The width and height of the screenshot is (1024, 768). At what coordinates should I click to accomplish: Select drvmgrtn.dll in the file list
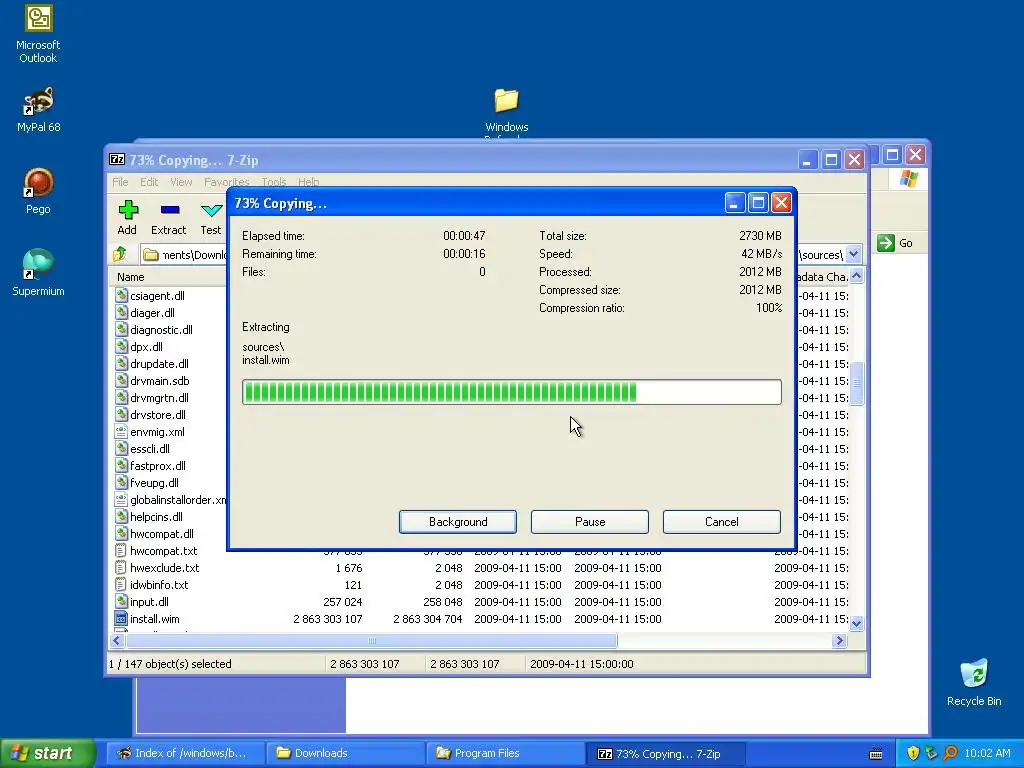159,398
